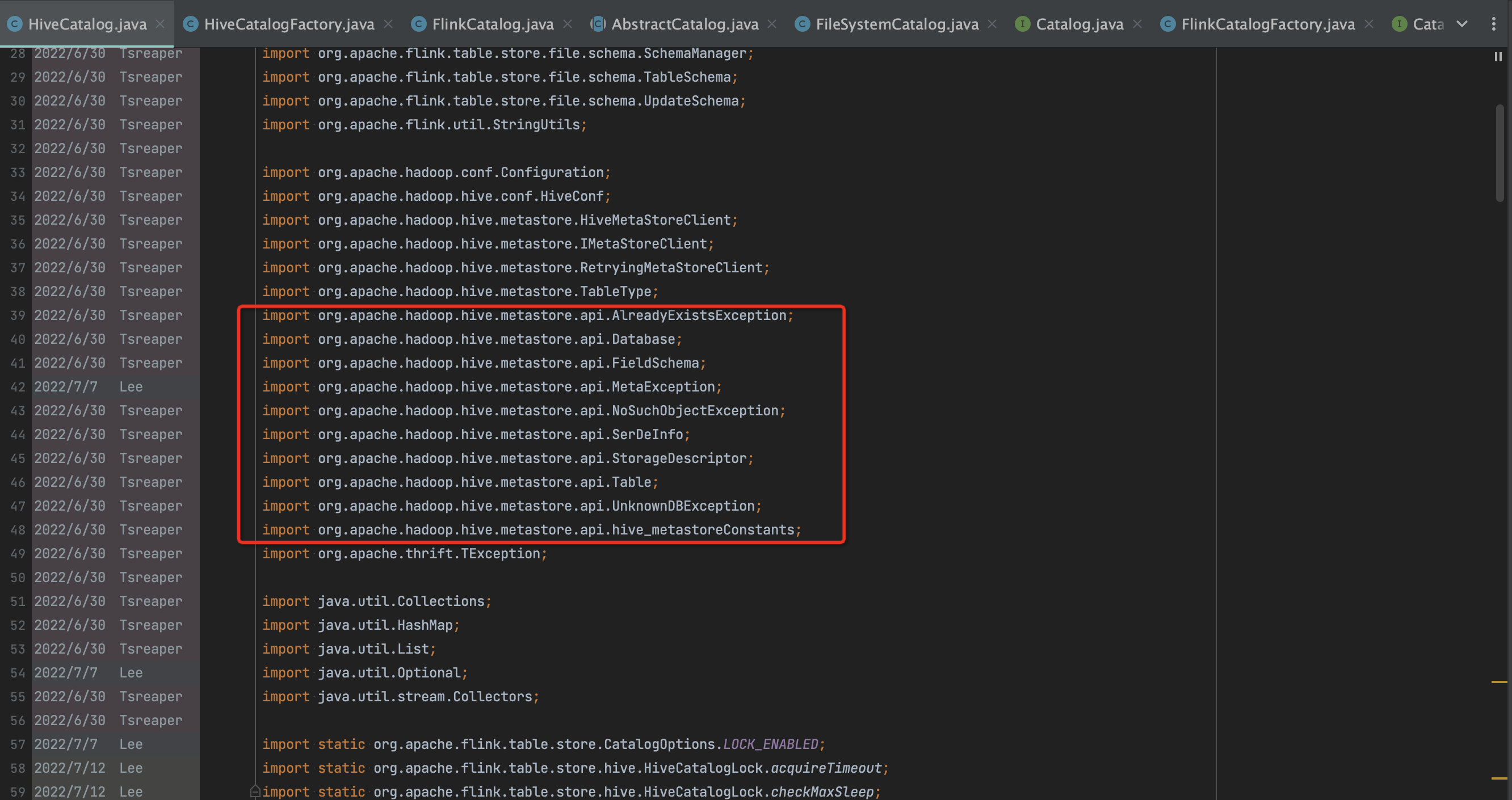
Task: Click the pause inspections icon in editor corner
Action: (x=1498, y=56)
